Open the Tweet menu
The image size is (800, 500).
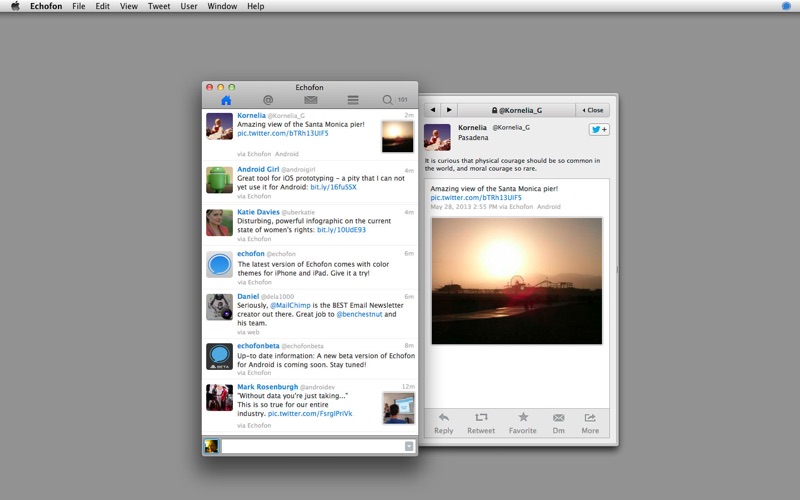[158, 6]
